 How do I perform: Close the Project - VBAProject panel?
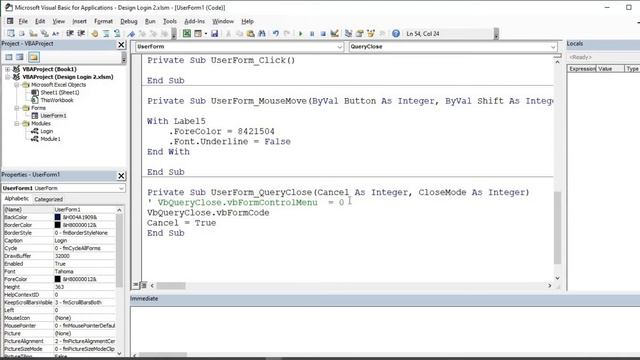tap(121, 44)
